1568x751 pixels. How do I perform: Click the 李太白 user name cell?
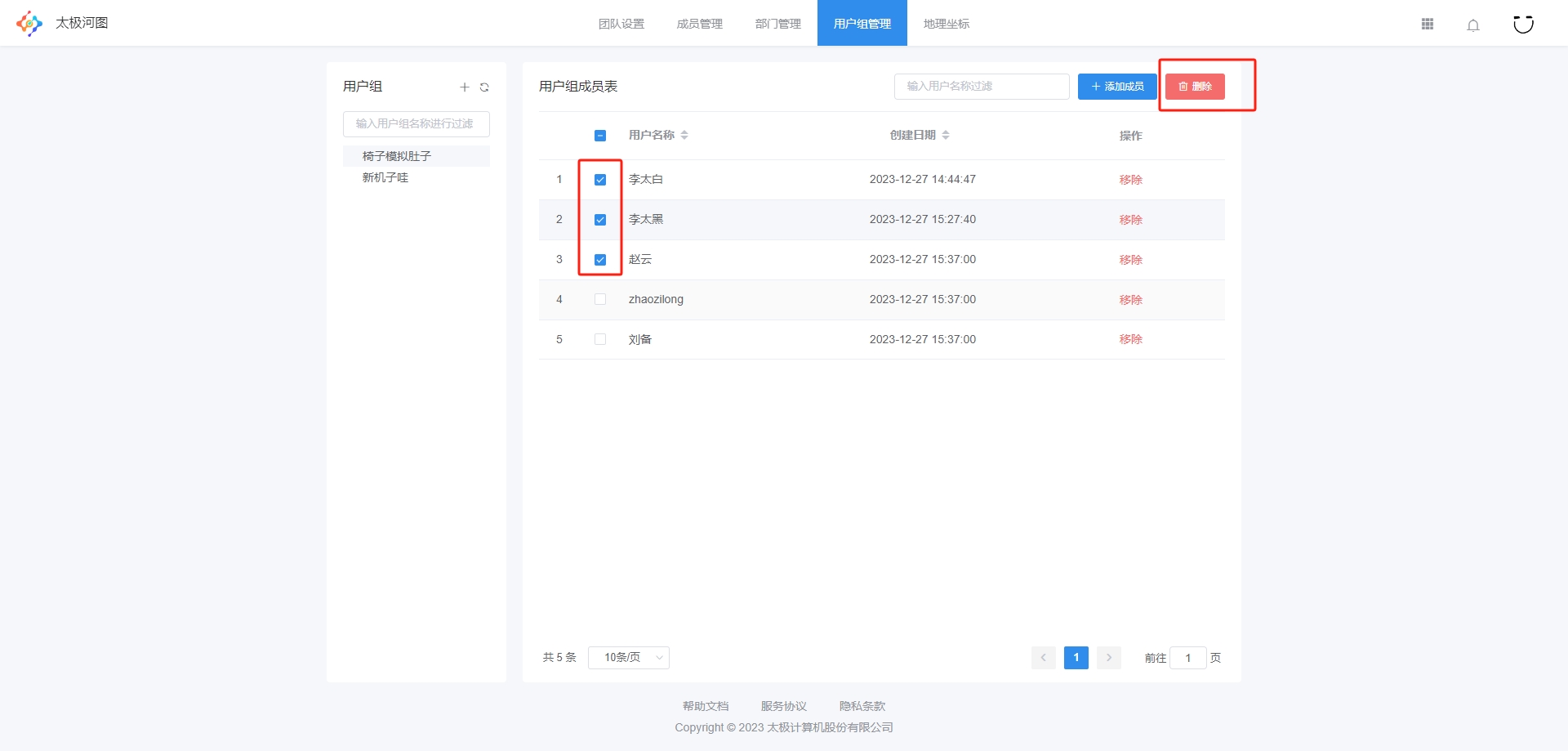[x=646, y=180]
